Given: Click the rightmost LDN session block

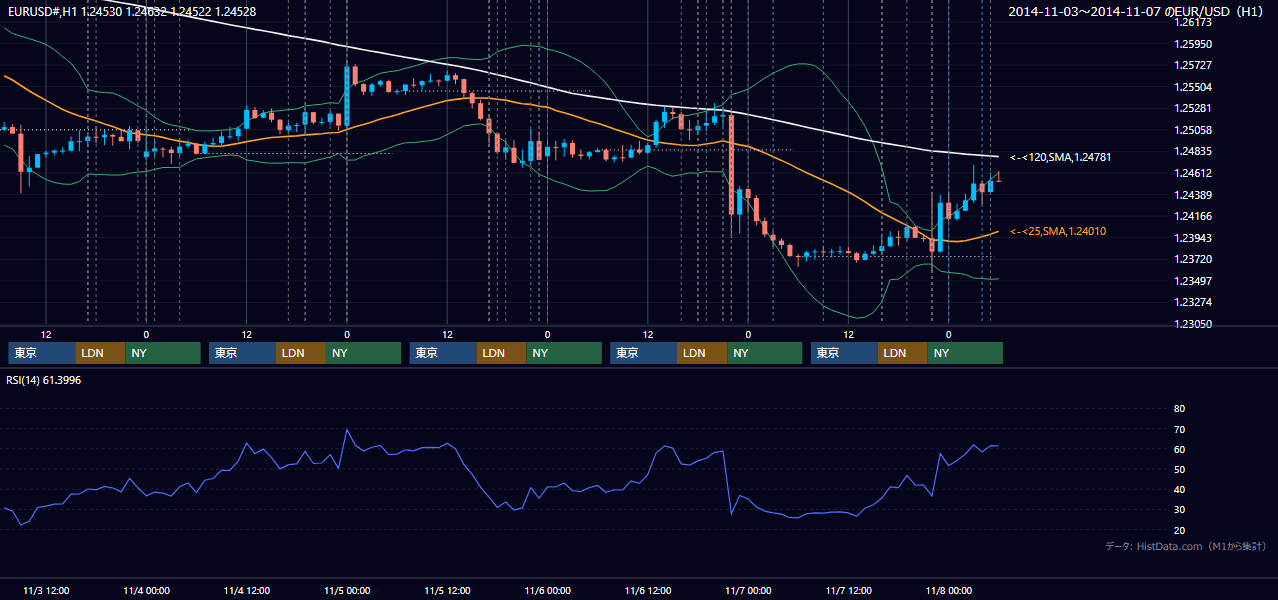Looking at the screenshot, I should (904, 353).
